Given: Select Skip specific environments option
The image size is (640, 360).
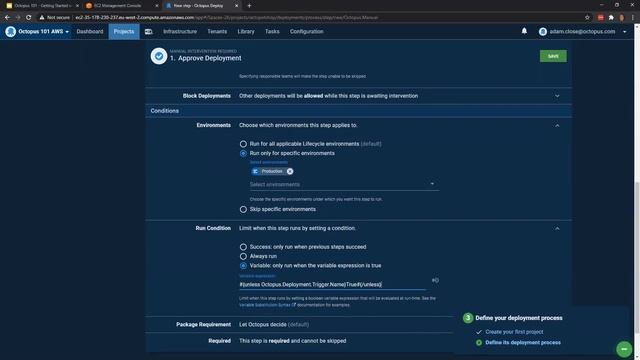Looking at the screenshot, I should pos(243,209).
